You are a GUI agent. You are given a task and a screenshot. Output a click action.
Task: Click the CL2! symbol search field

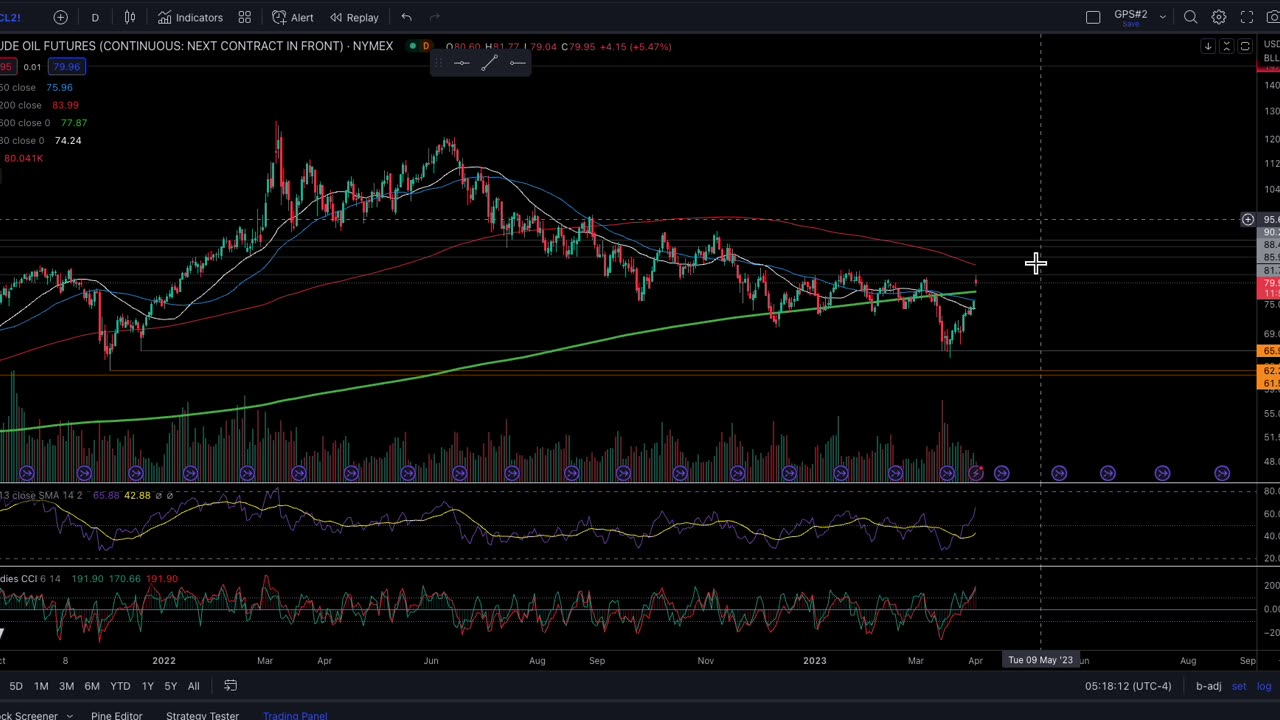coord(10,17)
